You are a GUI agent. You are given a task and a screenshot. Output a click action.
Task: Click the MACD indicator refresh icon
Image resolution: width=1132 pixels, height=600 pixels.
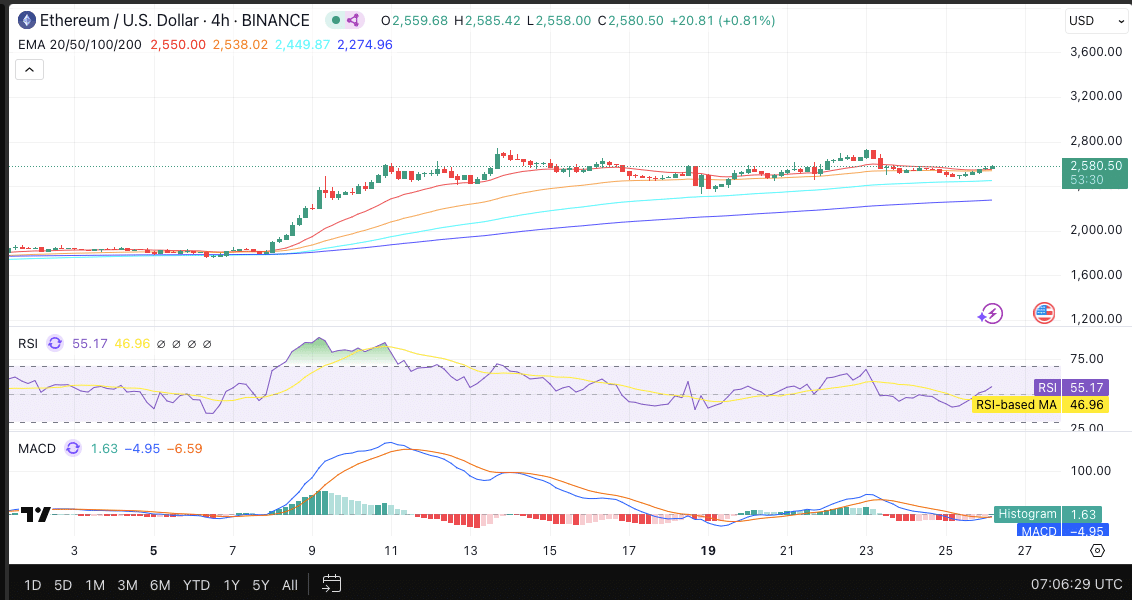coord(73,448)
